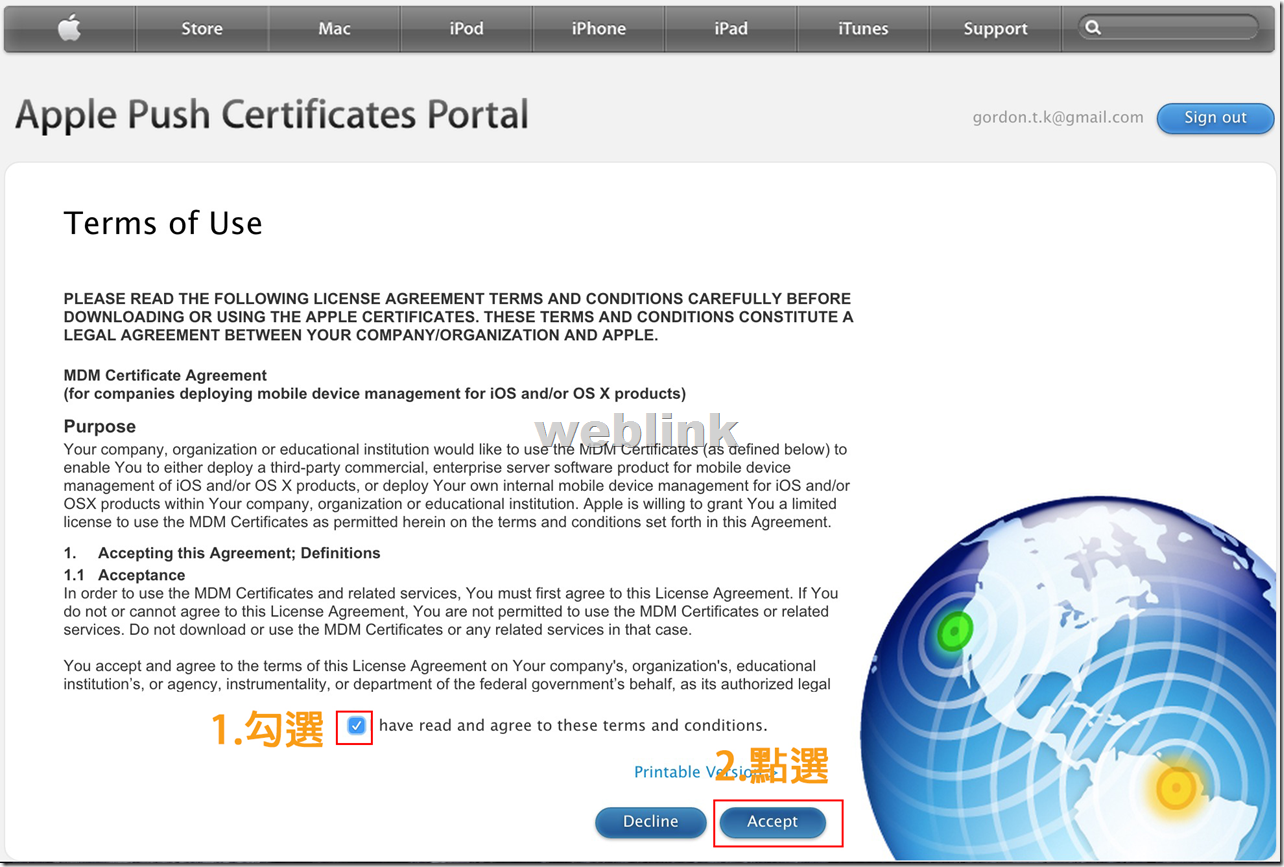Open the iPad nav item

point(731,28)
